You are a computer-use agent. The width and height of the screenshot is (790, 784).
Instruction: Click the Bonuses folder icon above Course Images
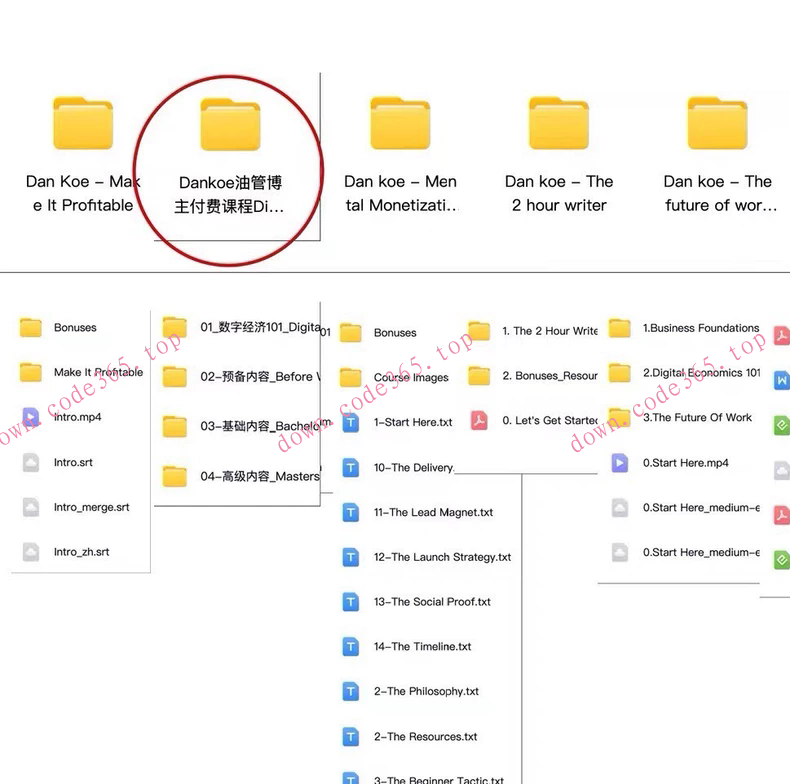(351, 333)
